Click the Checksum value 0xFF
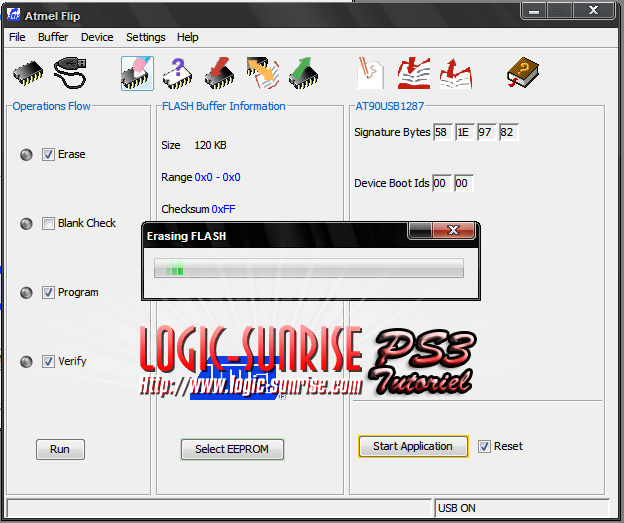Screen dimensions: 624x523 (x=223, y=209)
